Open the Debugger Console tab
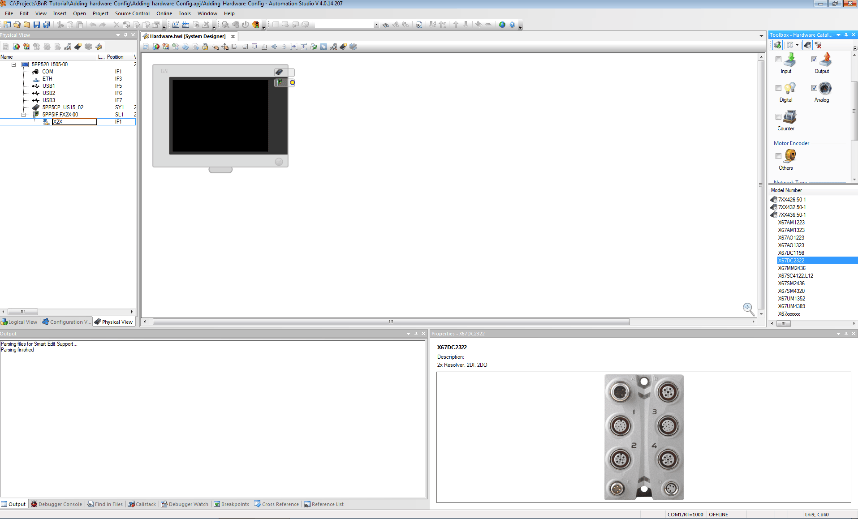The height and width of the screenshot is (519, 858). pyautogui.click(x=57, y=504)
